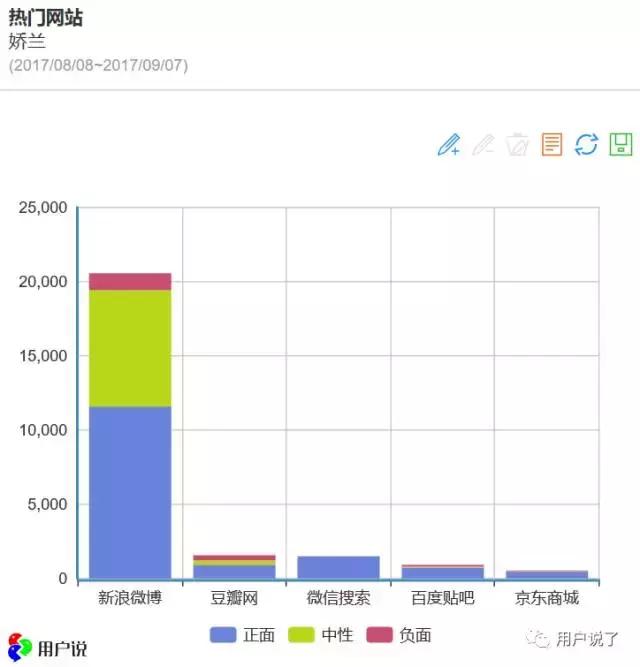This screenshot has width=640, height=667.
Task: Click the date range 2017/08/08~2017/09/07
Action: point(98,66)
